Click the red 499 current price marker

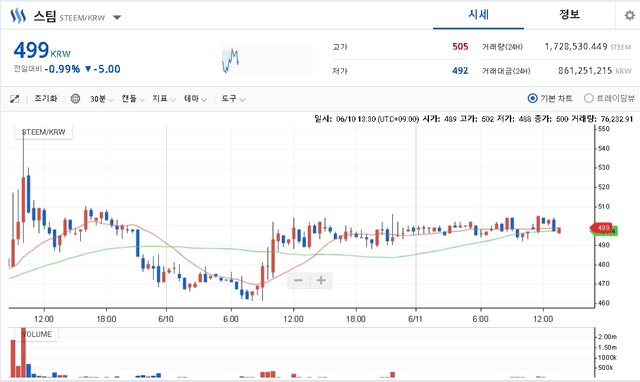[601, 228]
